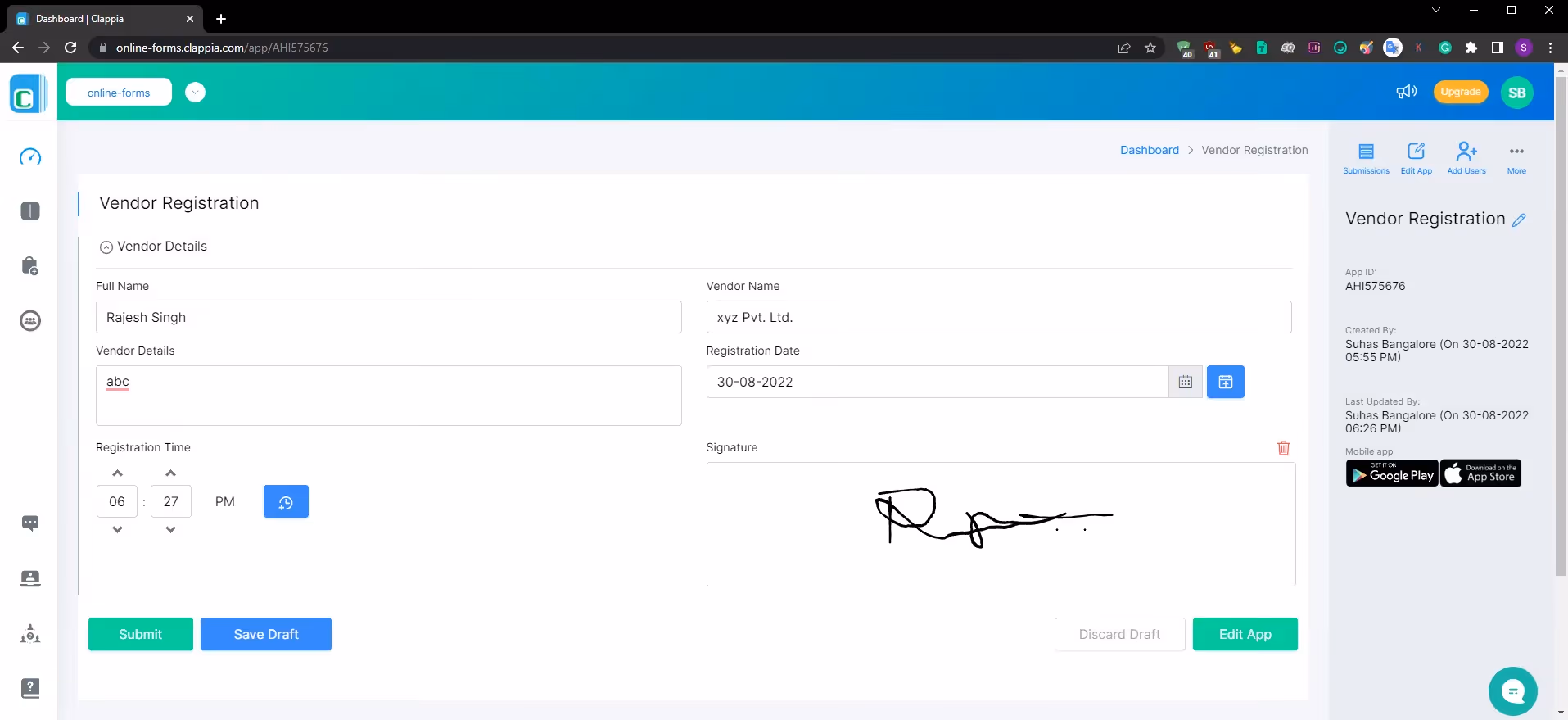Click the minutes input showing 27
This screenshot has height=720, width=1568.
click(171, 501)
